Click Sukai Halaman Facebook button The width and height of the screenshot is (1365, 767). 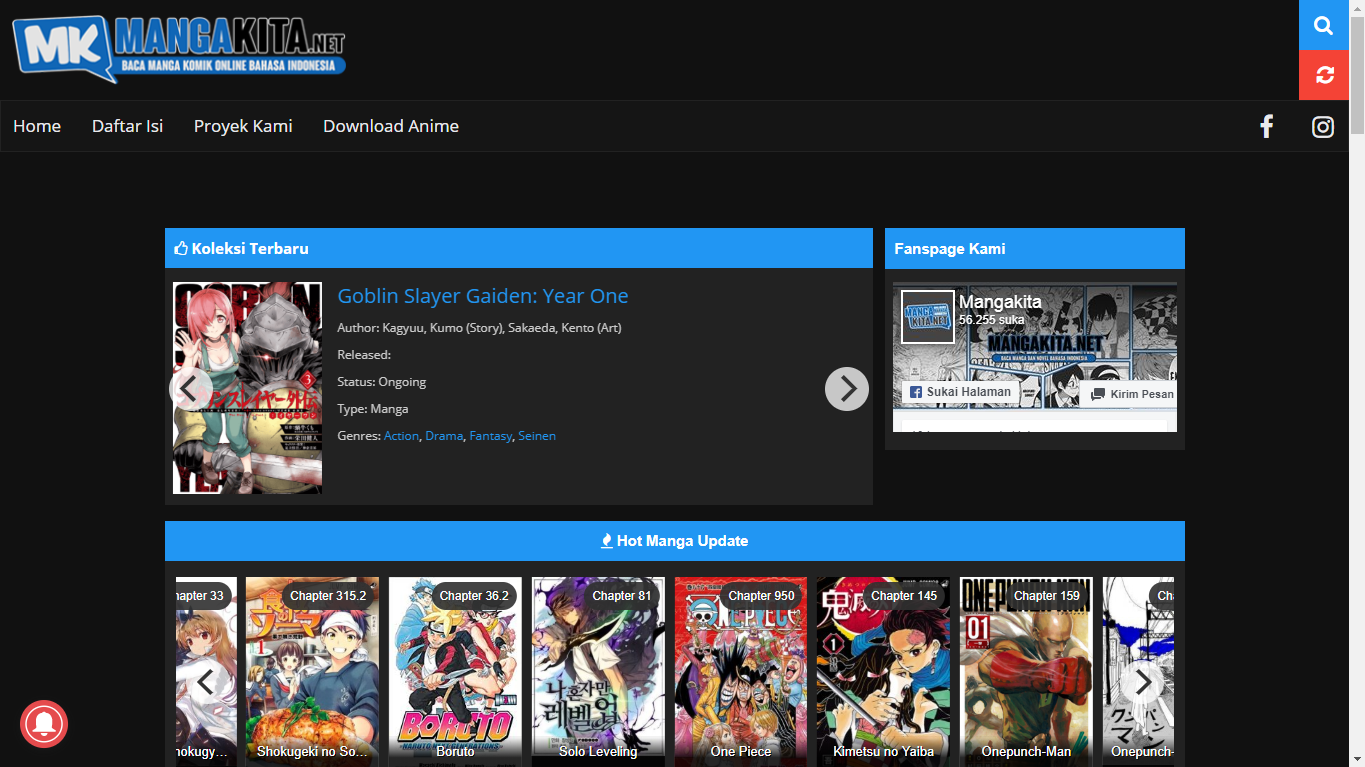tap(960, 392)
